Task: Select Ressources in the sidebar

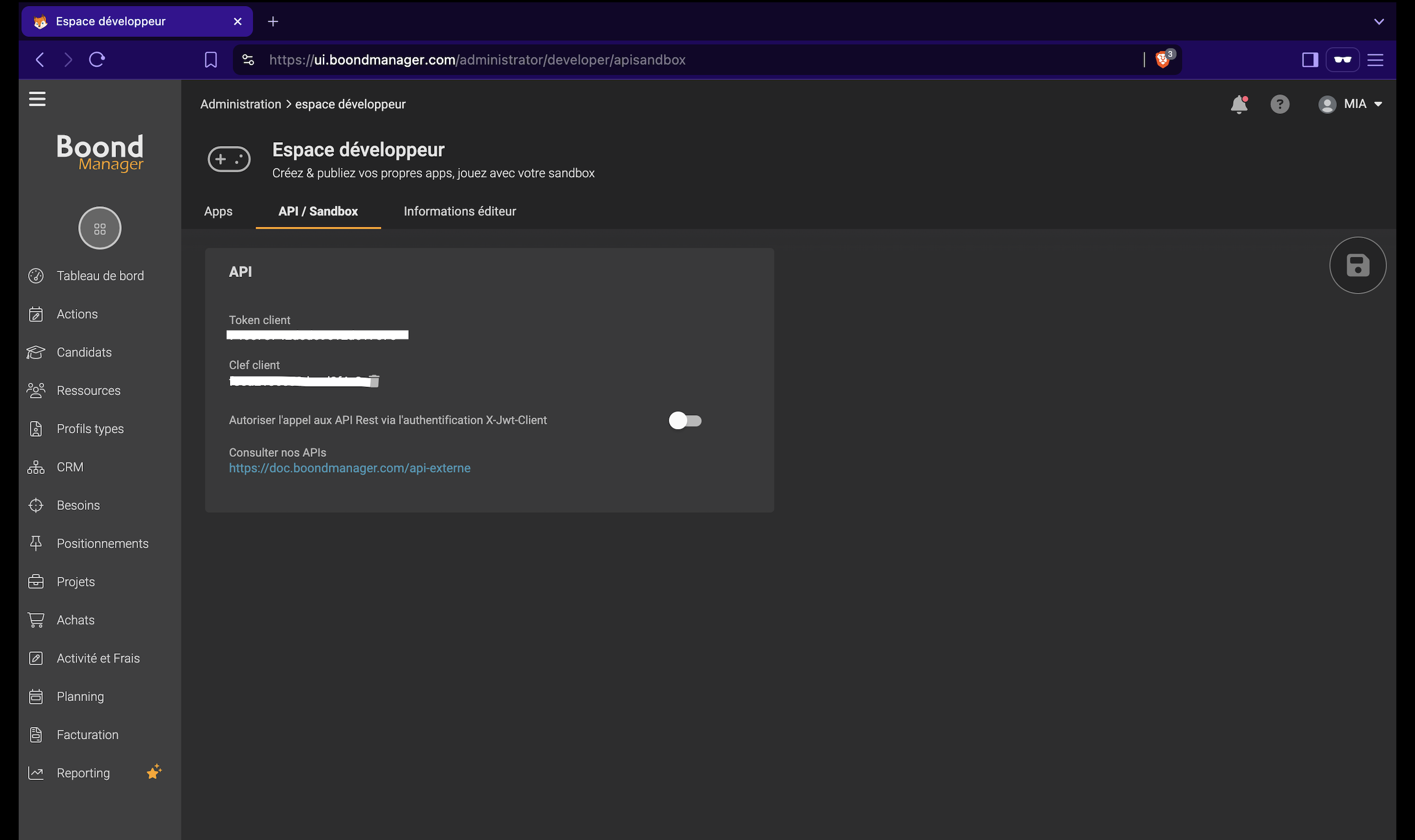Action: point(88,391)
